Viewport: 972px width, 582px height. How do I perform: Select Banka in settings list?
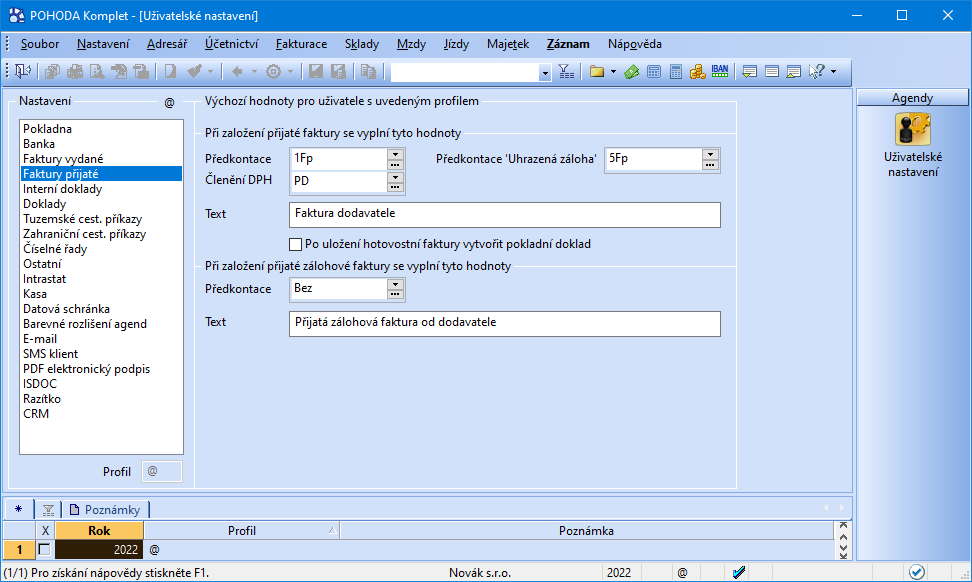(x=39, y=144)
